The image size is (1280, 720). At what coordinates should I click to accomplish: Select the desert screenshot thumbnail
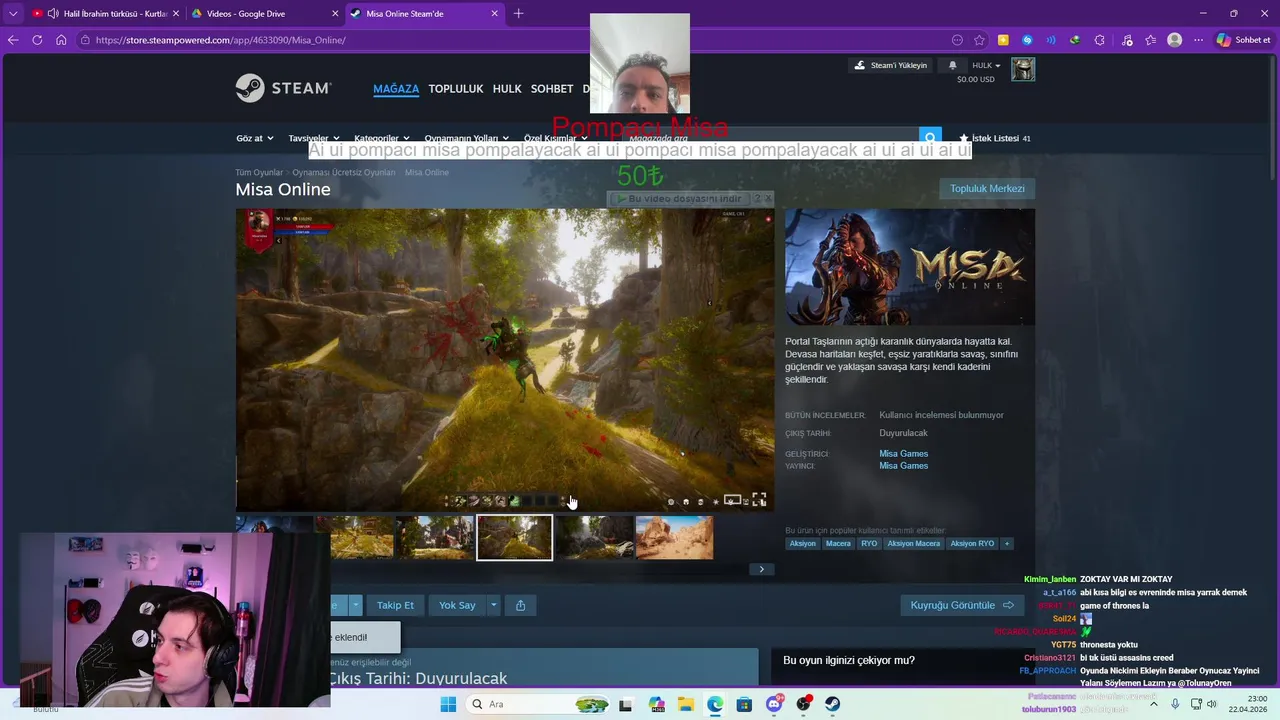coord(675,538)
